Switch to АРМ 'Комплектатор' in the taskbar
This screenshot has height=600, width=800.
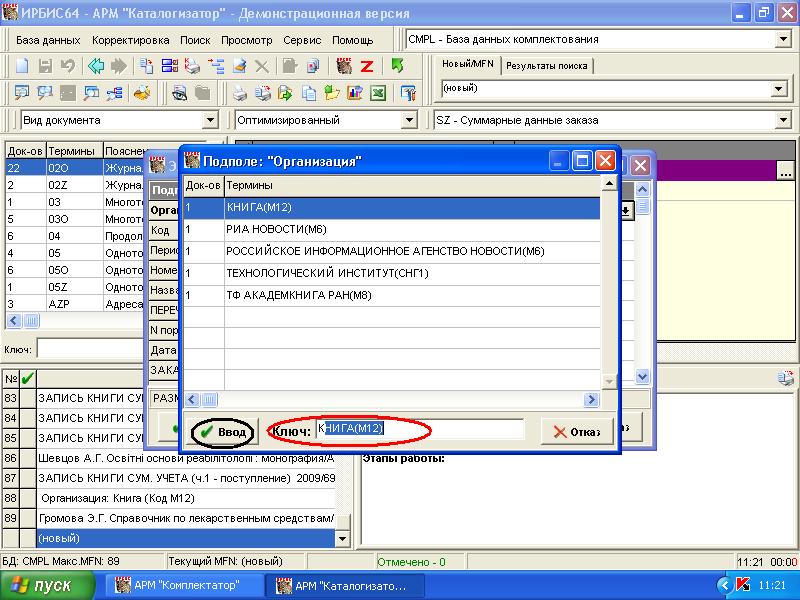[x=185, y=585]
